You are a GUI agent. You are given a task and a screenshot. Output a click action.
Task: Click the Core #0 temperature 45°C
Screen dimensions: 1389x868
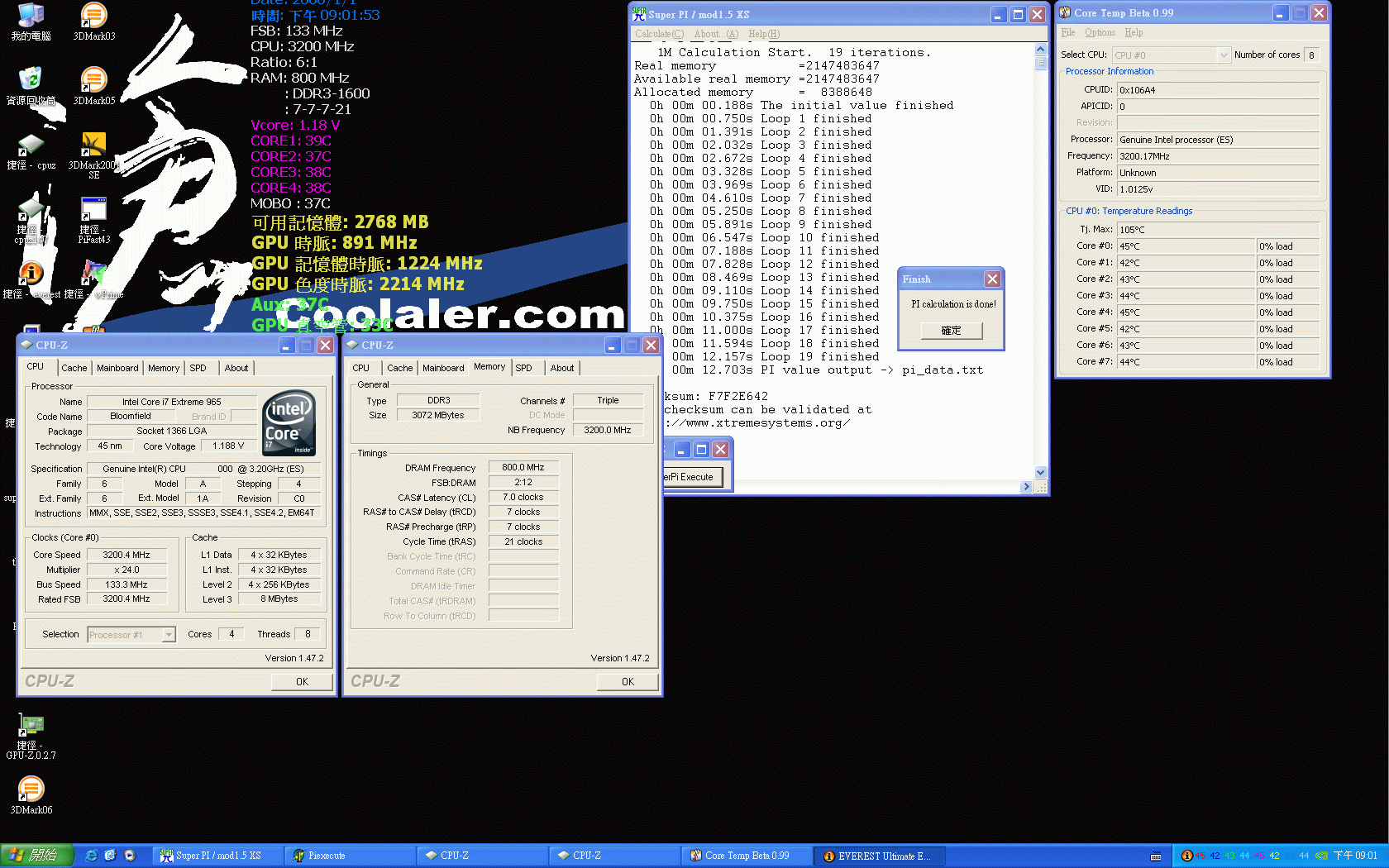[1186, 246]
